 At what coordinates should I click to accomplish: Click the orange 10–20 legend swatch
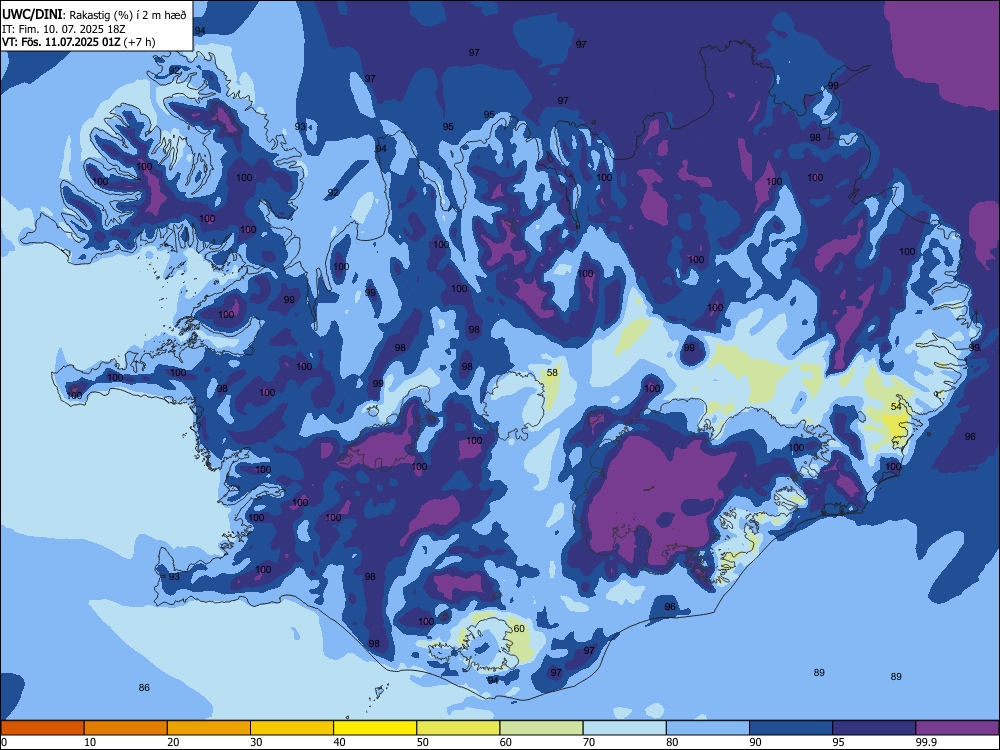tap(126, 728)
